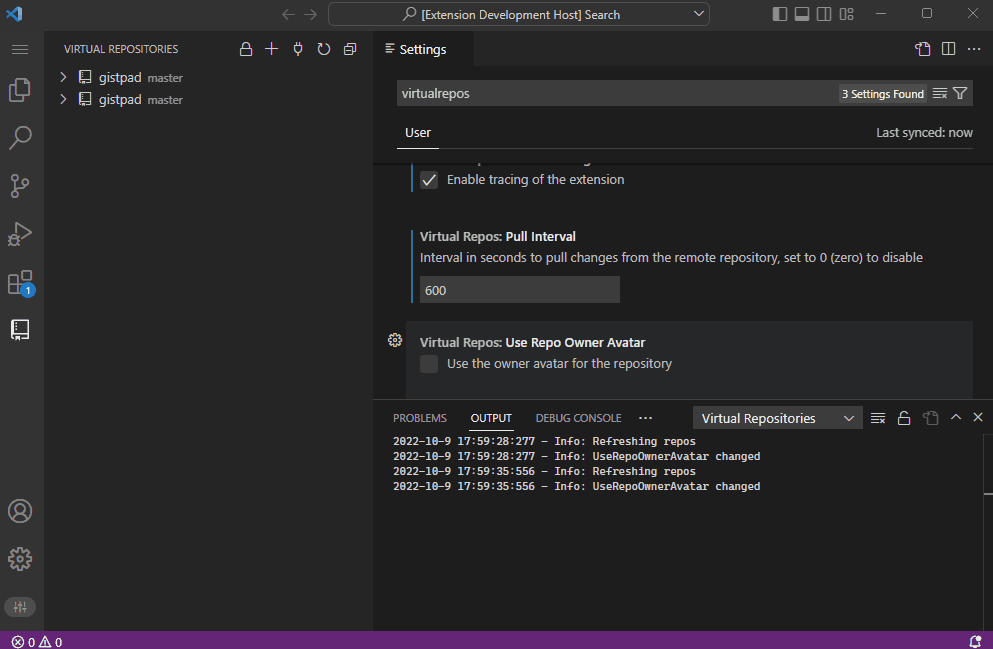Screen dimensions: 993x649
Task: Select the User settings scope tab
Action: pyautogui.click(x=418, y=132)
